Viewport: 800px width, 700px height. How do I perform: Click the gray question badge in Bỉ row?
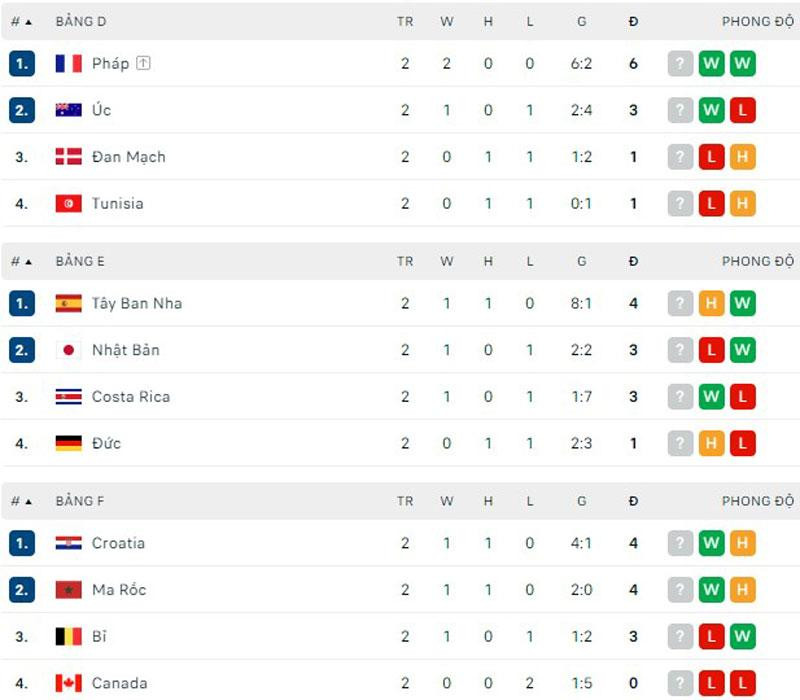(x=680, y=637)
